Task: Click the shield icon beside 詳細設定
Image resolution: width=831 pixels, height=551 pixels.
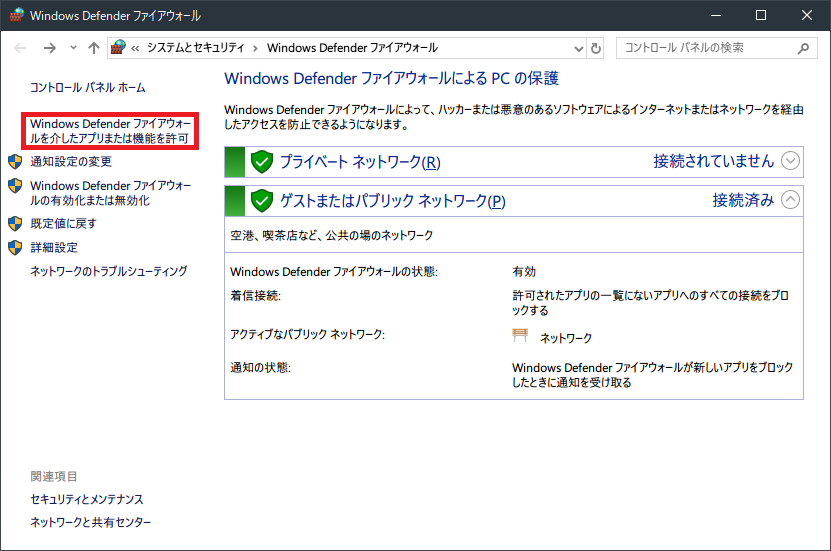Action: 15,247
